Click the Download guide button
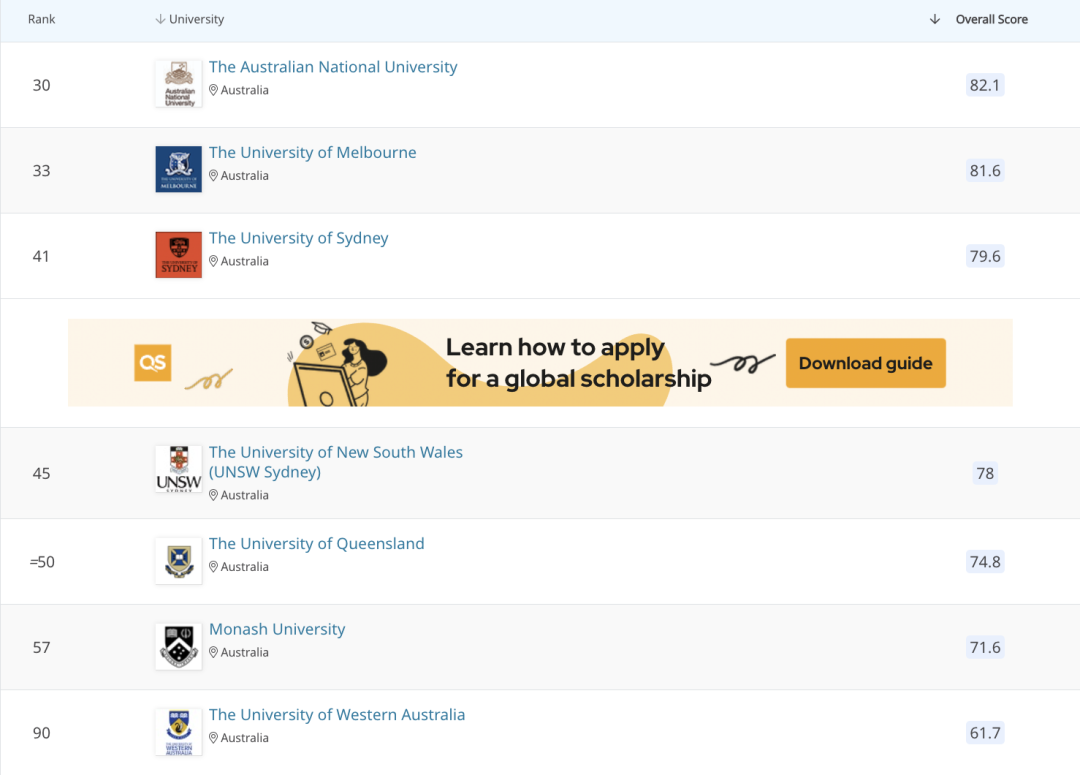1080x775 pixels. 865,363
